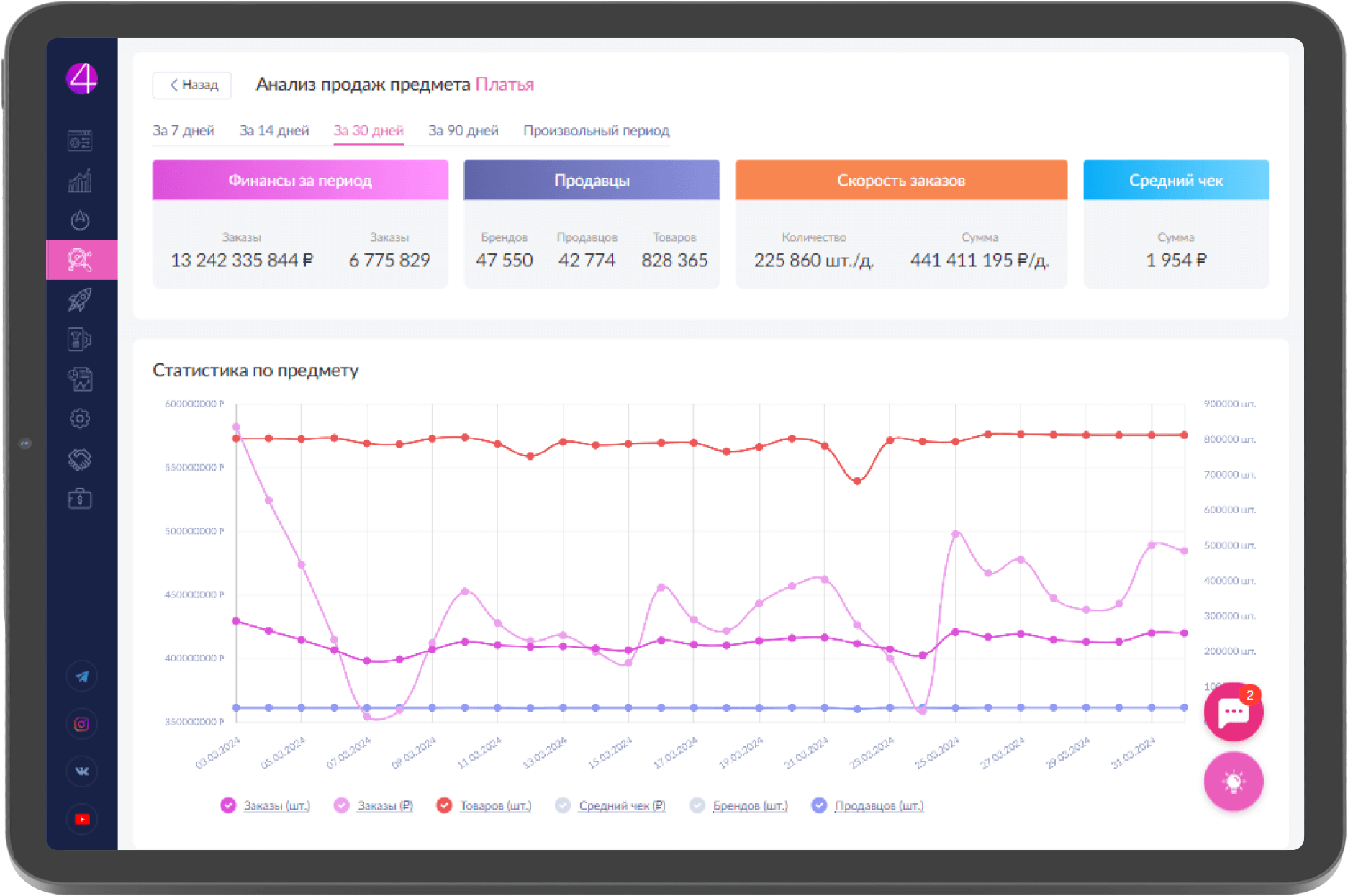Open the flame trending sidebar icon
The height and width of the screenshot is (896, 1348).
pyautogui.click(x=80, y=220)
